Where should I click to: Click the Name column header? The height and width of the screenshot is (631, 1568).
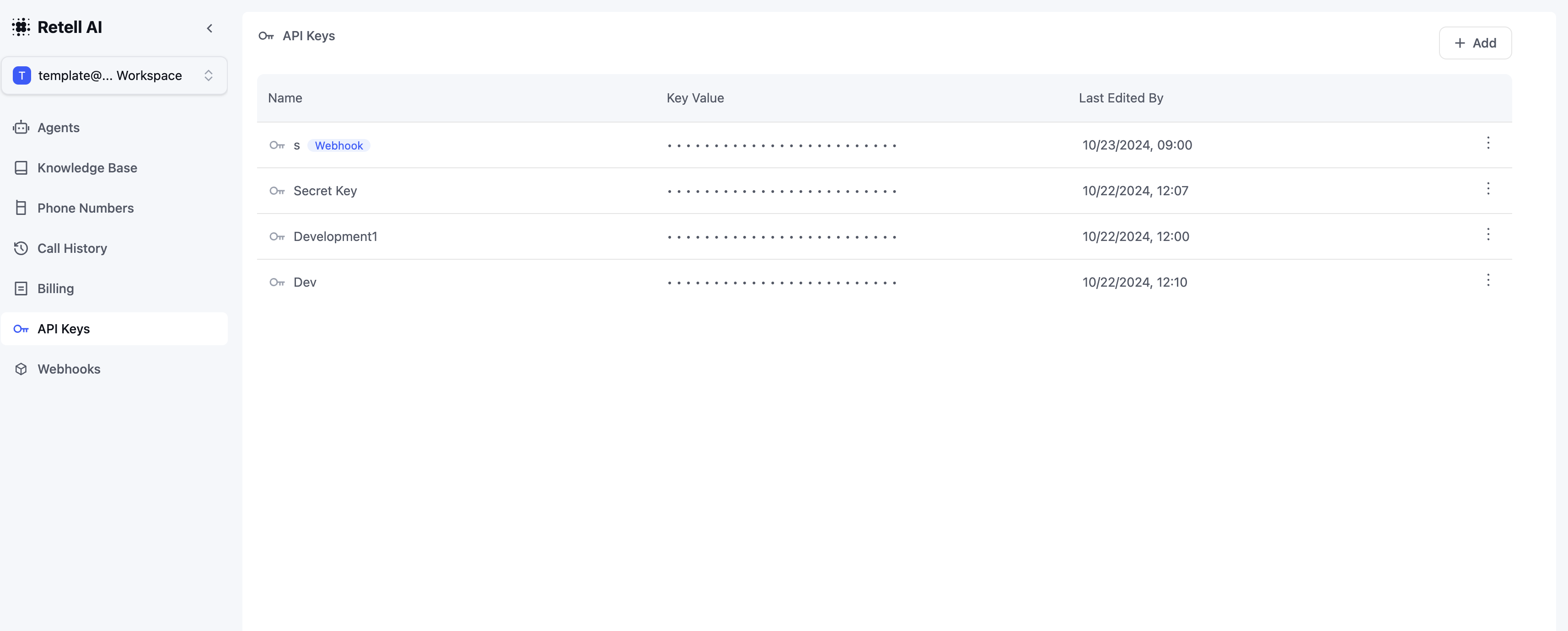[285, 98]
